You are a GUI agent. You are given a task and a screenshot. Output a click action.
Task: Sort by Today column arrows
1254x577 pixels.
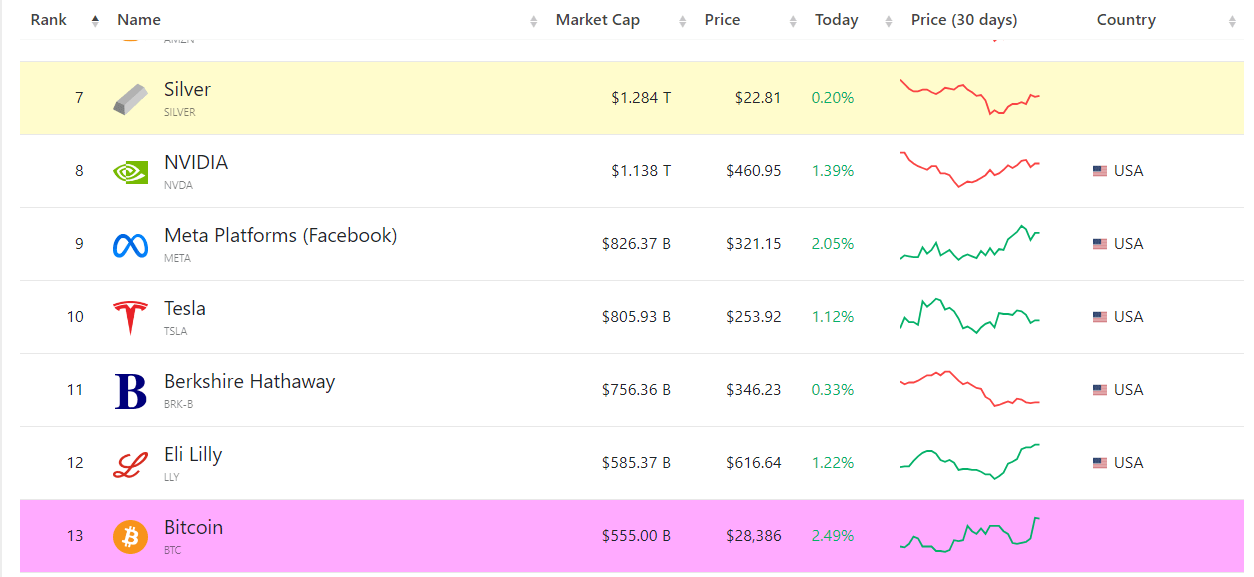888,21
